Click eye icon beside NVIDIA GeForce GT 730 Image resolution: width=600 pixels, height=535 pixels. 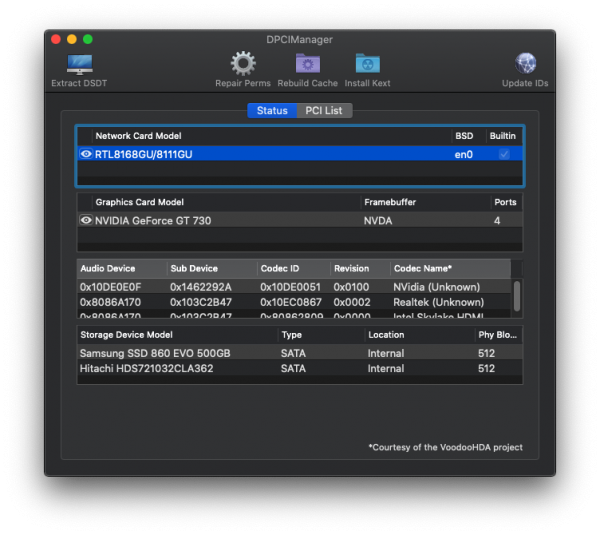point(86,220)
